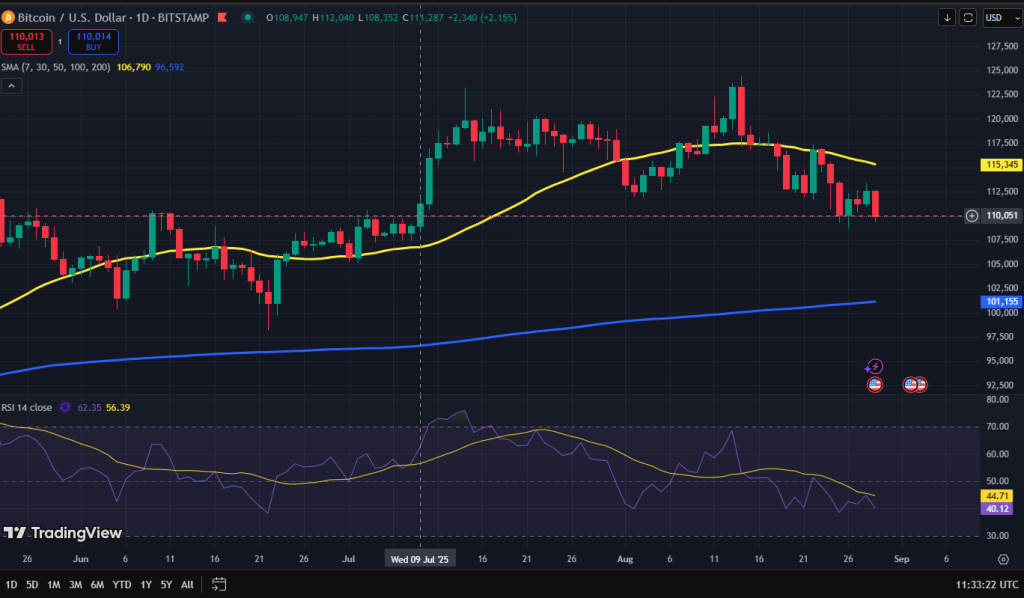Switch to the 1Y time range
Image resolution: width=1024 pixels, height=598 pixels.
[146, 585]
